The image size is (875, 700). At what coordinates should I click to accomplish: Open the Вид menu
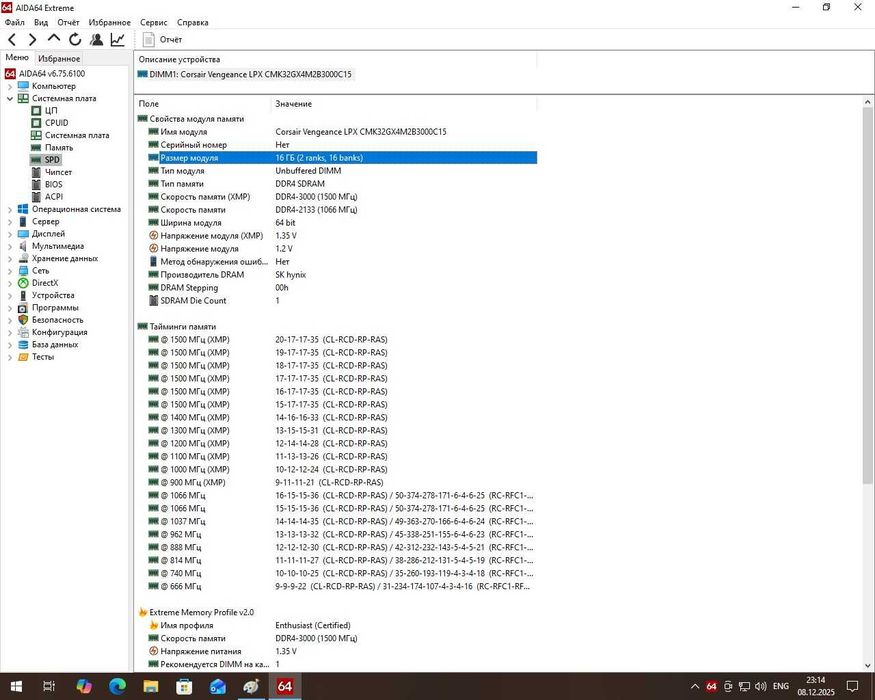click(x=41, y=22)
